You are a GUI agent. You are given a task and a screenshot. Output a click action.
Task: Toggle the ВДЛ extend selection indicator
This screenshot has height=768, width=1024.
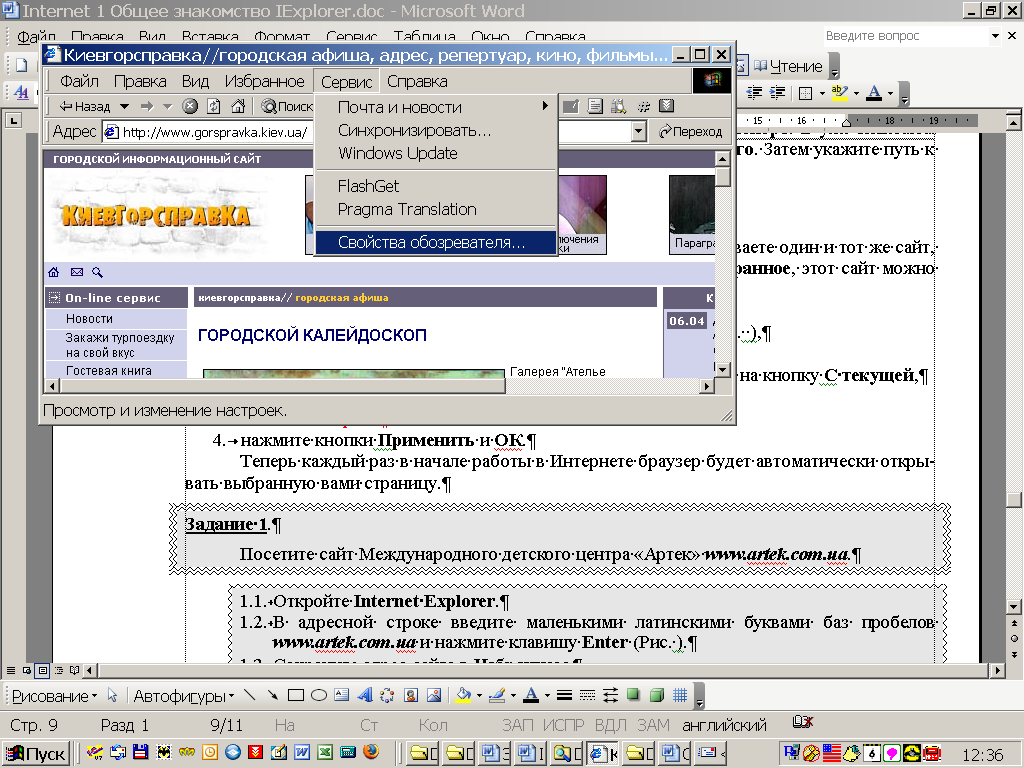(x=610, y=725)
